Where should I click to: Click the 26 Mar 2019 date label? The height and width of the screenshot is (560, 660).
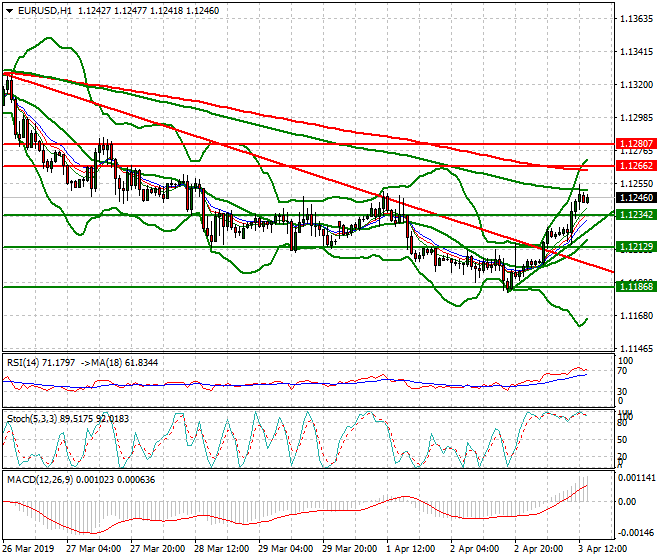[30, 550]
